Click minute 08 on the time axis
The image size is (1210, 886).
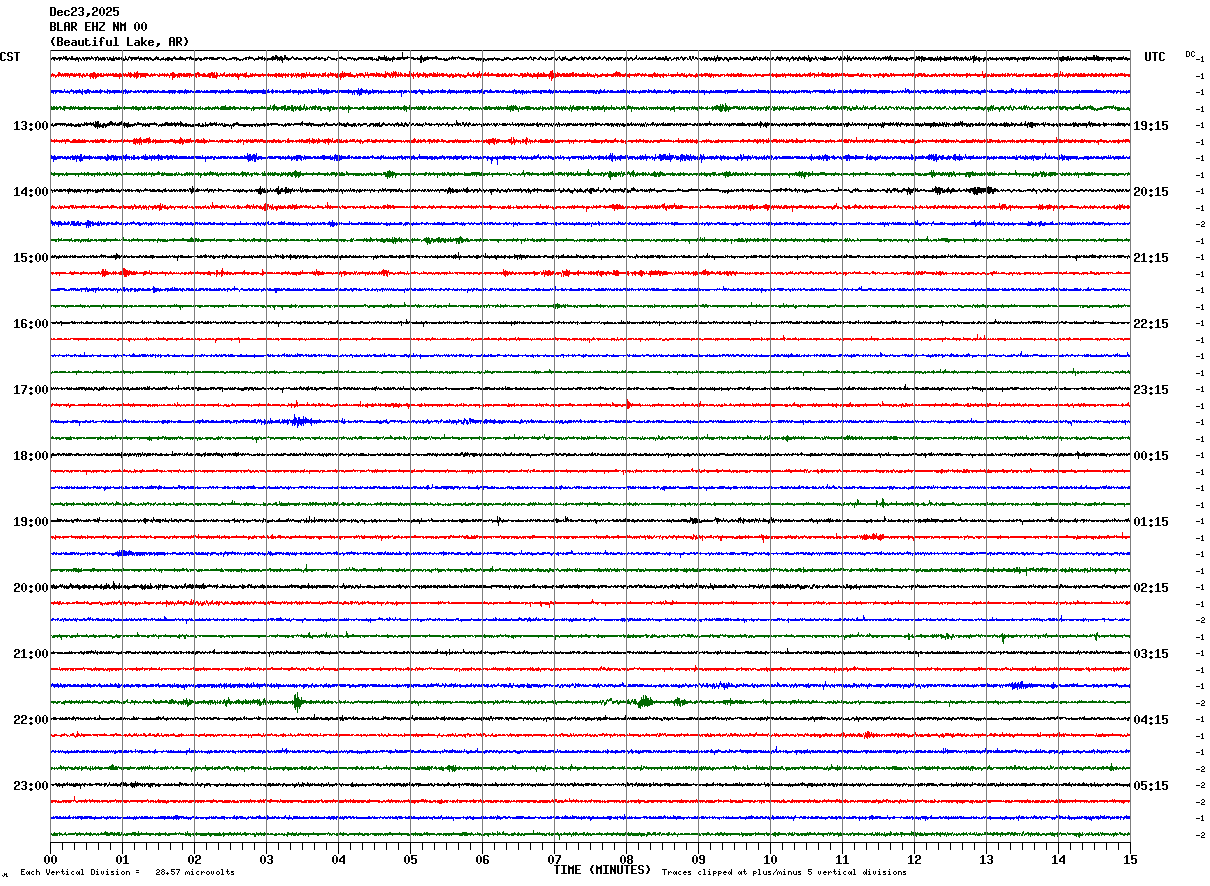tap(626, 859)
